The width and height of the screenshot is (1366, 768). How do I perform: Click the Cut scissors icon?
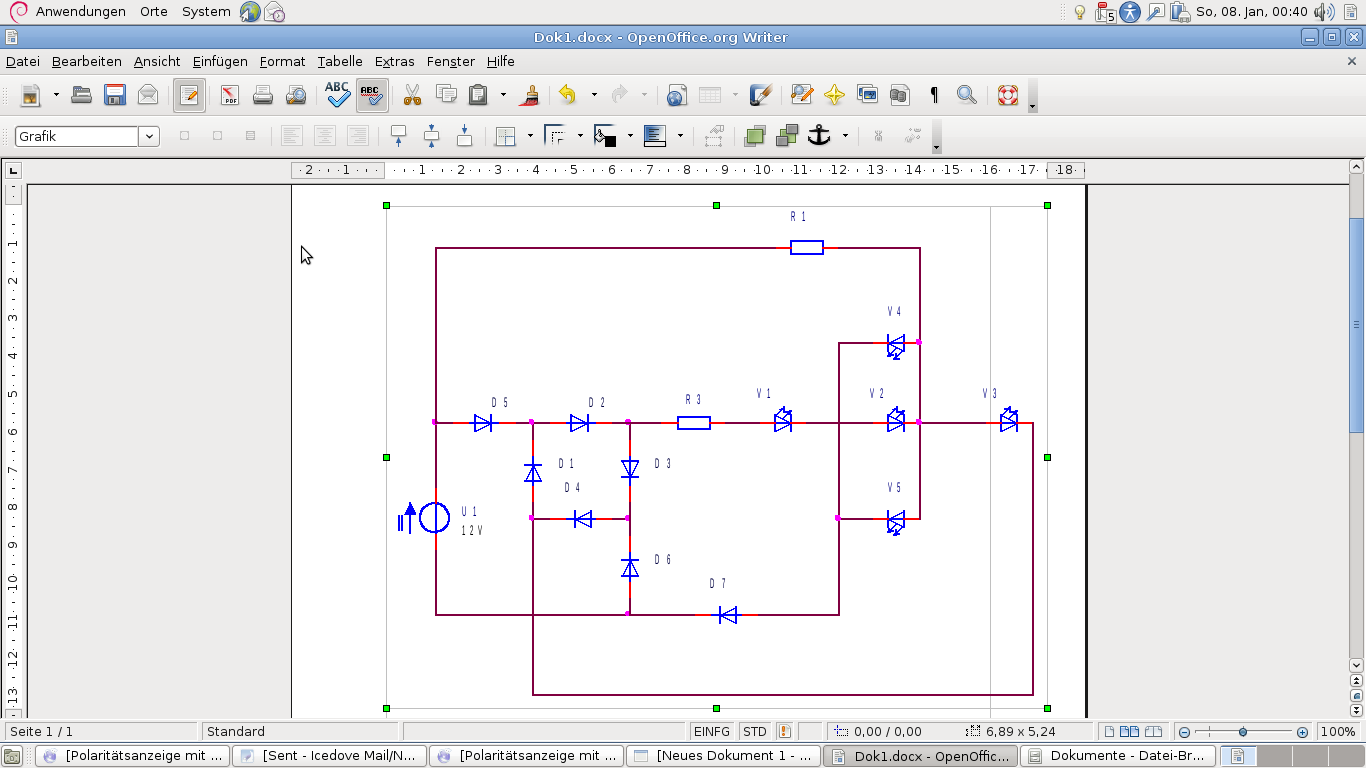412,96
